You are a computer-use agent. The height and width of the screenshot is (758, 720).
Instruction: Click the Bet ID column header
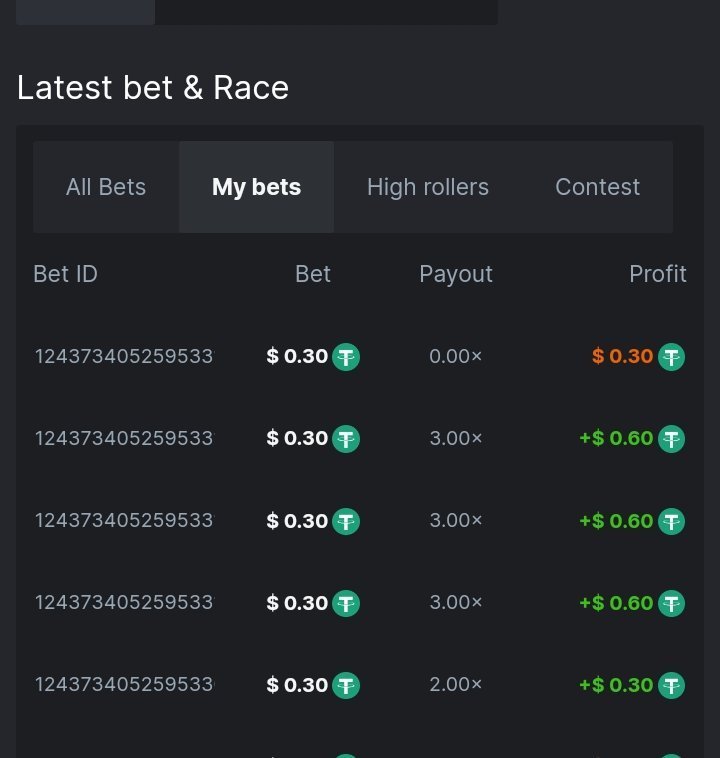[x=65, y=274]
